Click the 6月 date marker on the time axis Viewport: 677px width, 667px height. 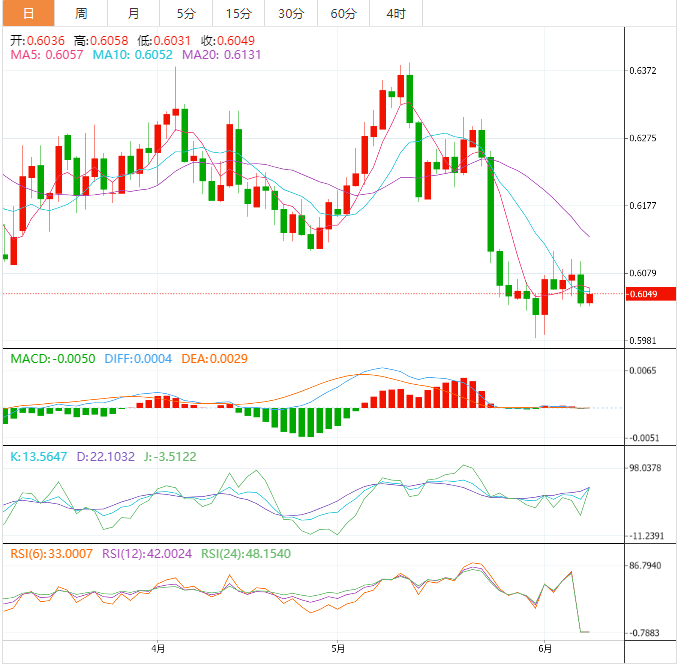coord(543,649)
